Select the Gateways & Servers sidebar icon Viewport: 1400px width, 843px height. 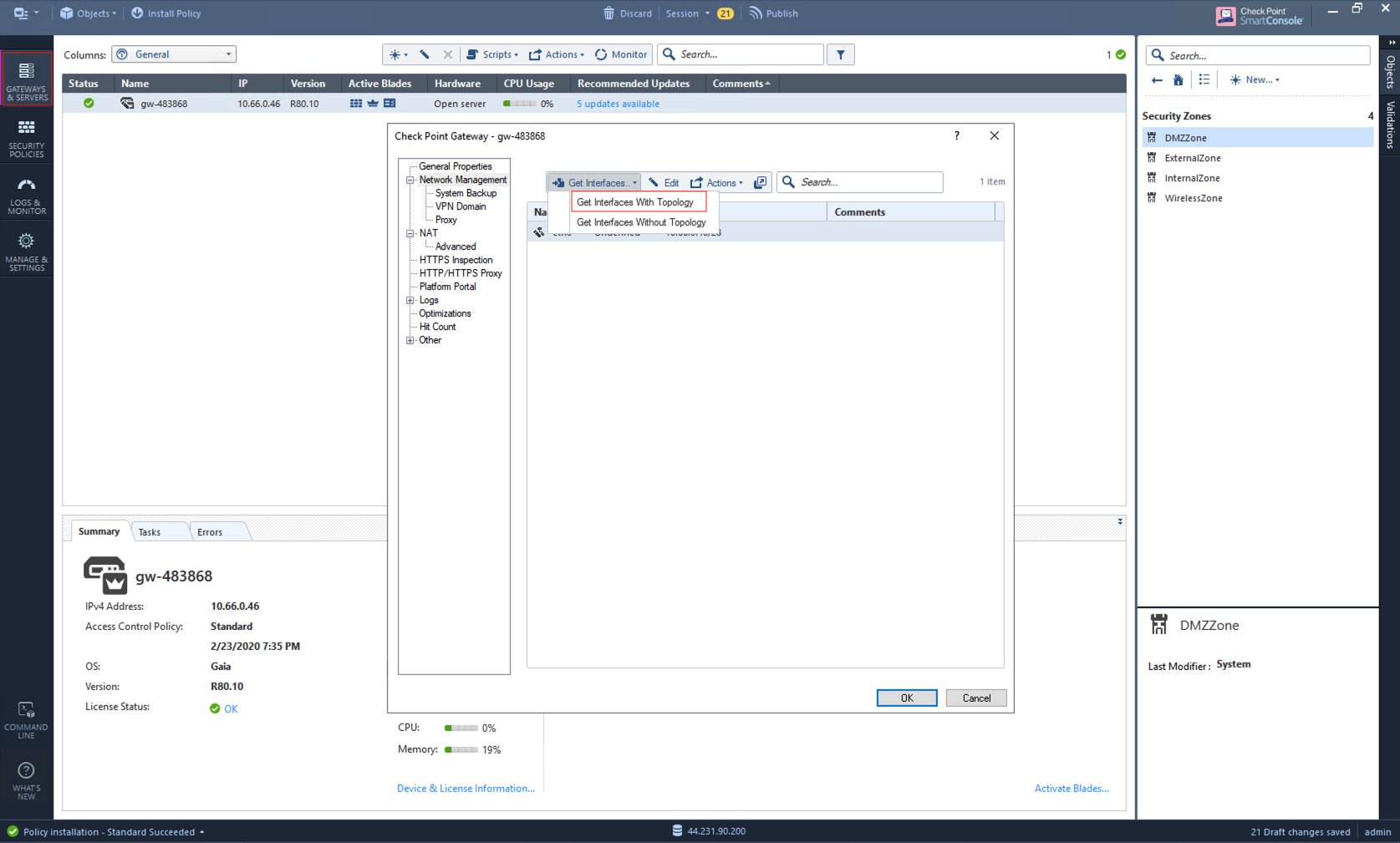[x=26, y=79]
